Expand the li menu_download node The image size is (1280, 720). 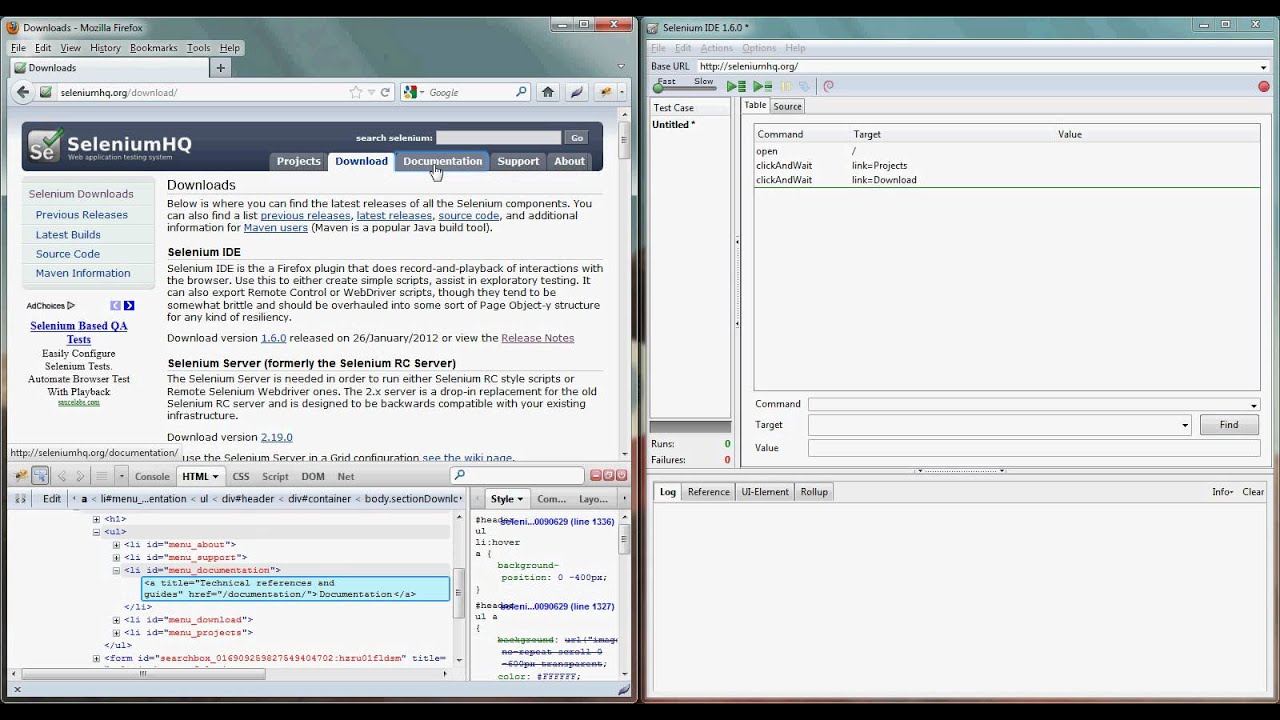(116, 620)
